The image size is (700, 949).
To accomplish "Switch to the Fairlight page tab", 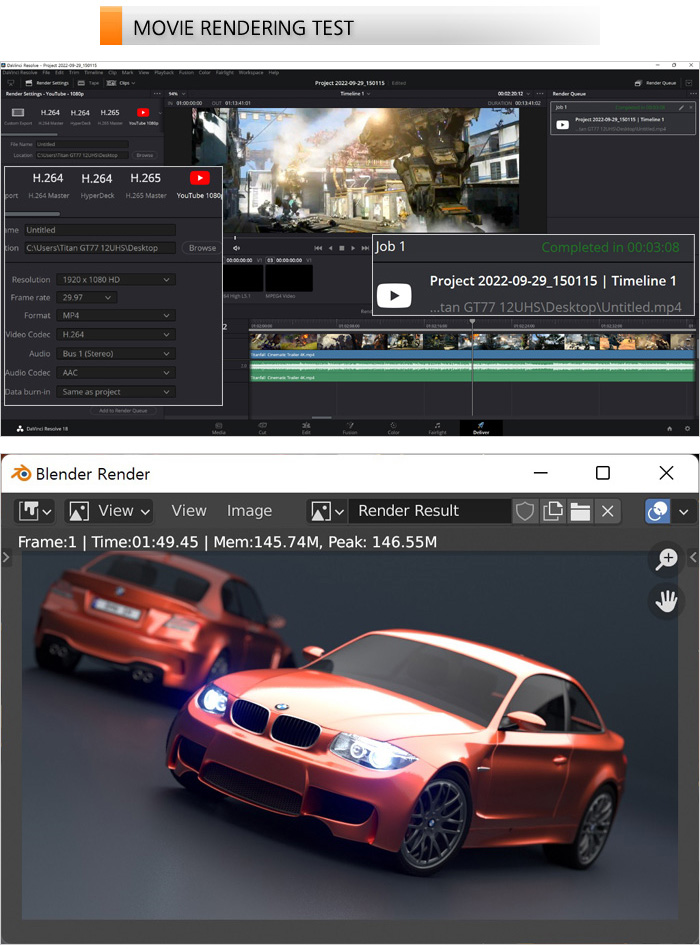I will [x=437, y=429].
